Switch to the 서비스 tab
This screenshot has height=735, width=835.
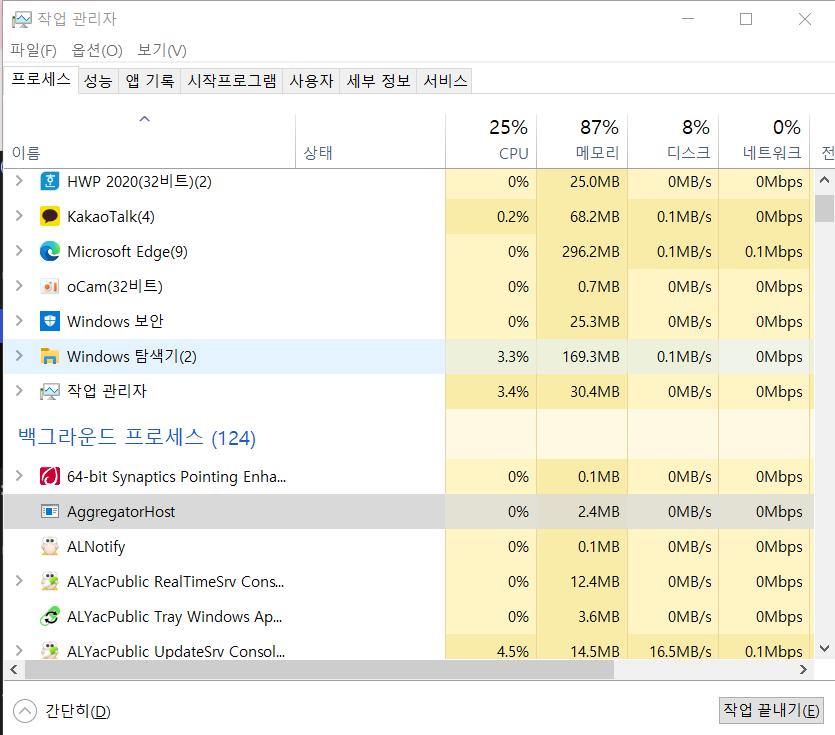click(445, 81)
